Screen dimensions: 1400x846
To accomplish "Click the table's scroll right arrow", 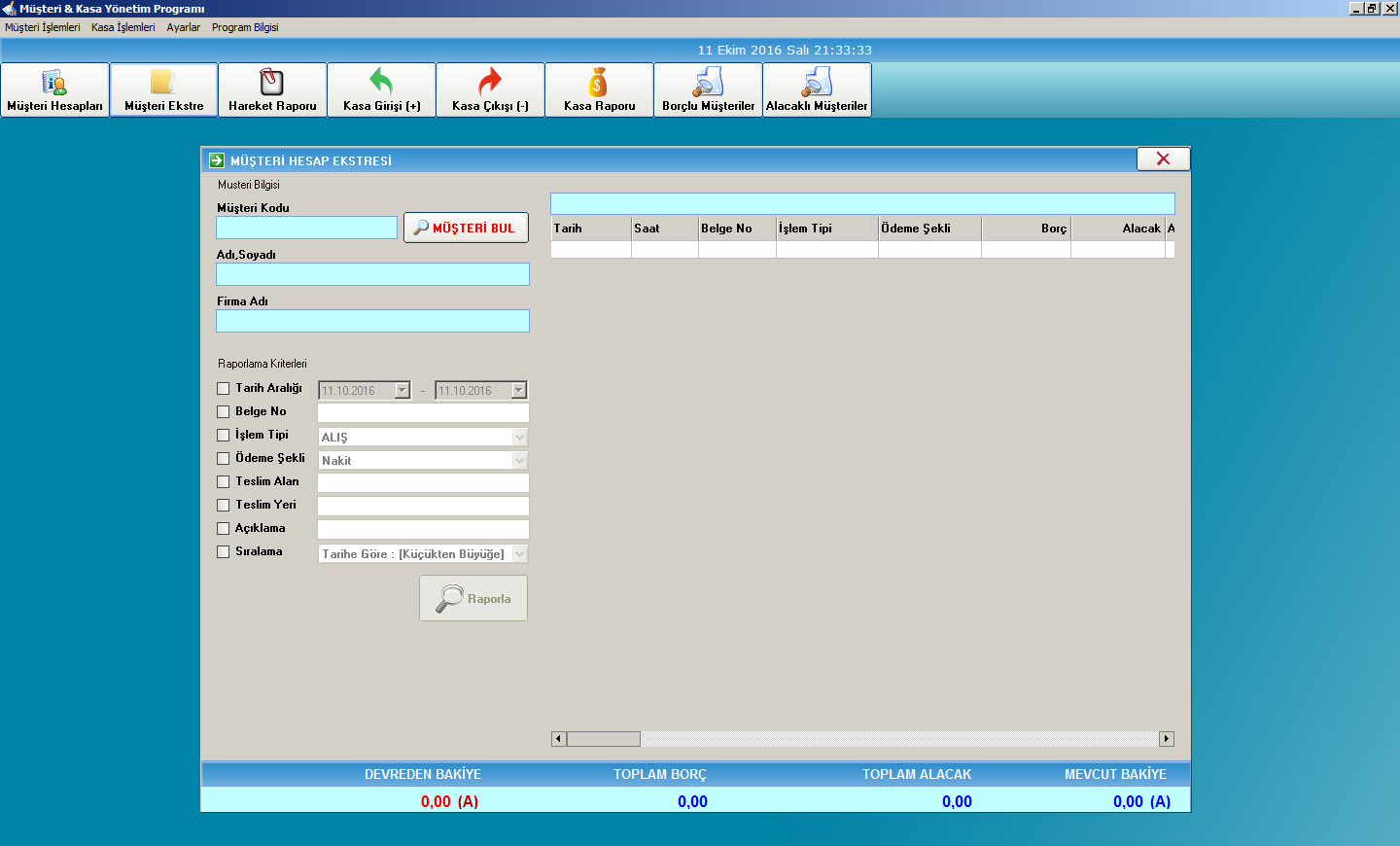I will tap(1167, 739).
